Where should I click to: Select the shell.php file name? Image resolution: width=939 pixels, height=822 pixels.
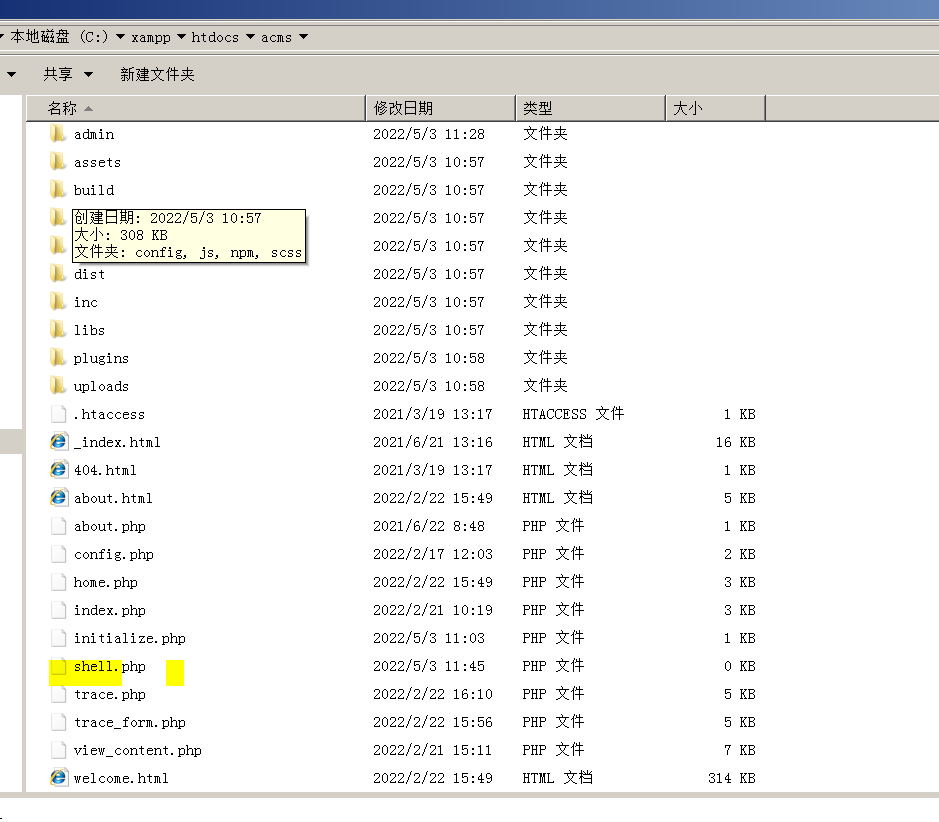click(110, 666)
